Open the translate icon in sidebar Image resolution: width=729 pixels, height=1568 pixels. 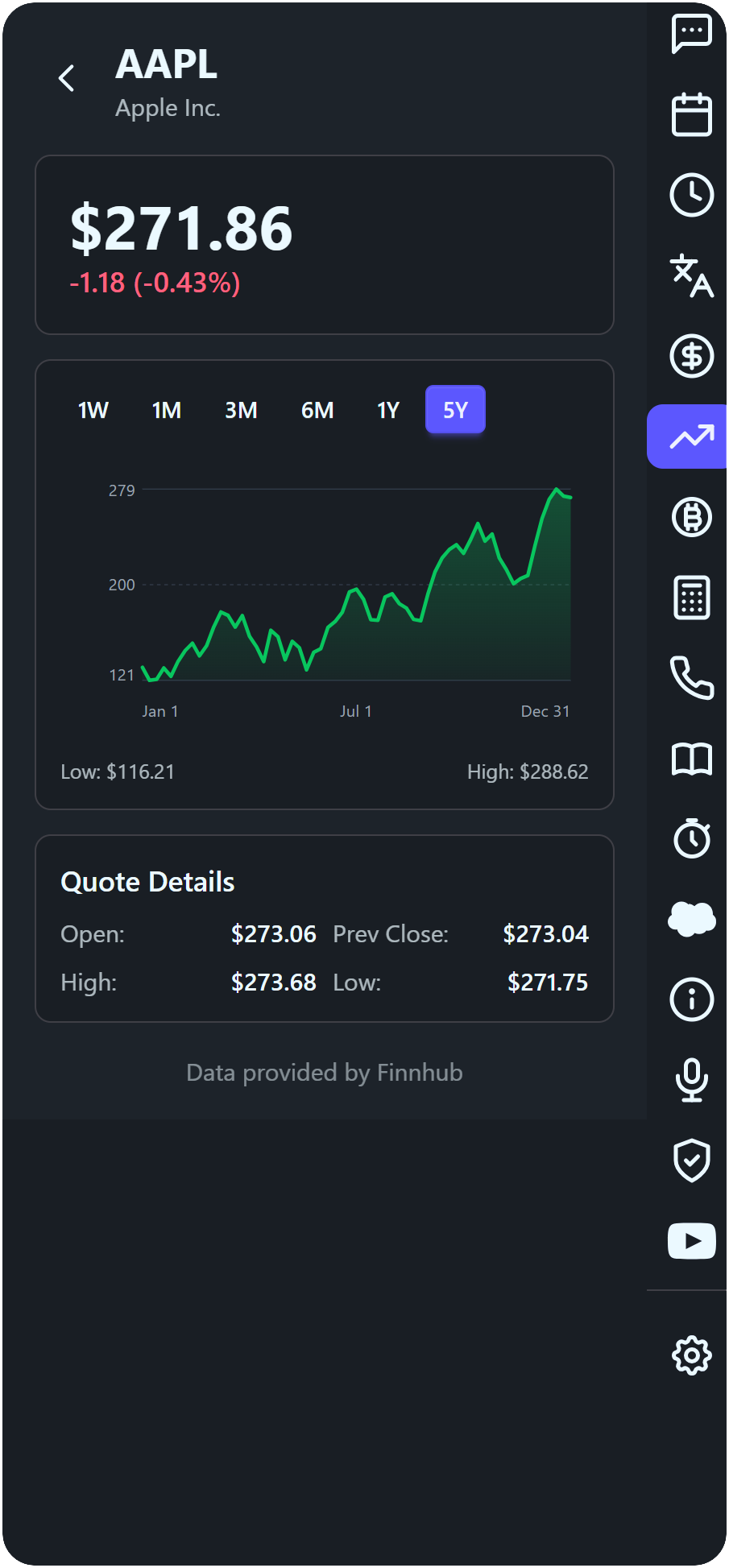tap(691, 275)
